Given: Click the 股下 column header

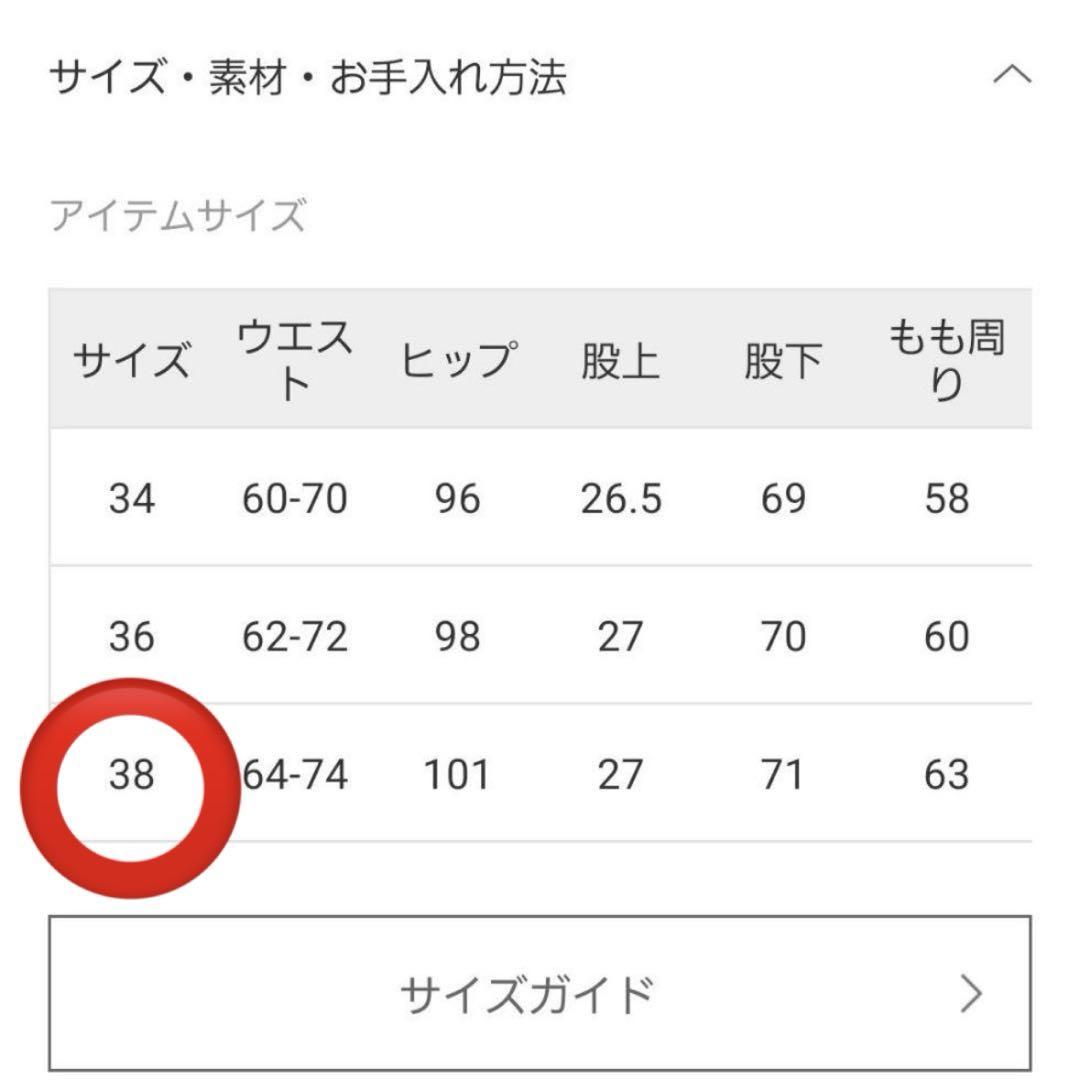Looking at the screenshot, I should [x=783, y=361].
